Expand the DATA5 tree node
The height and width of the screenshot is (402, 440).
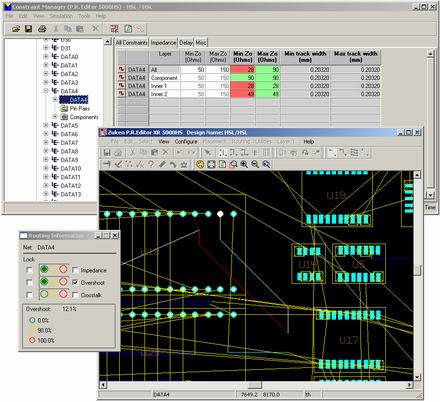pos(46,125)
